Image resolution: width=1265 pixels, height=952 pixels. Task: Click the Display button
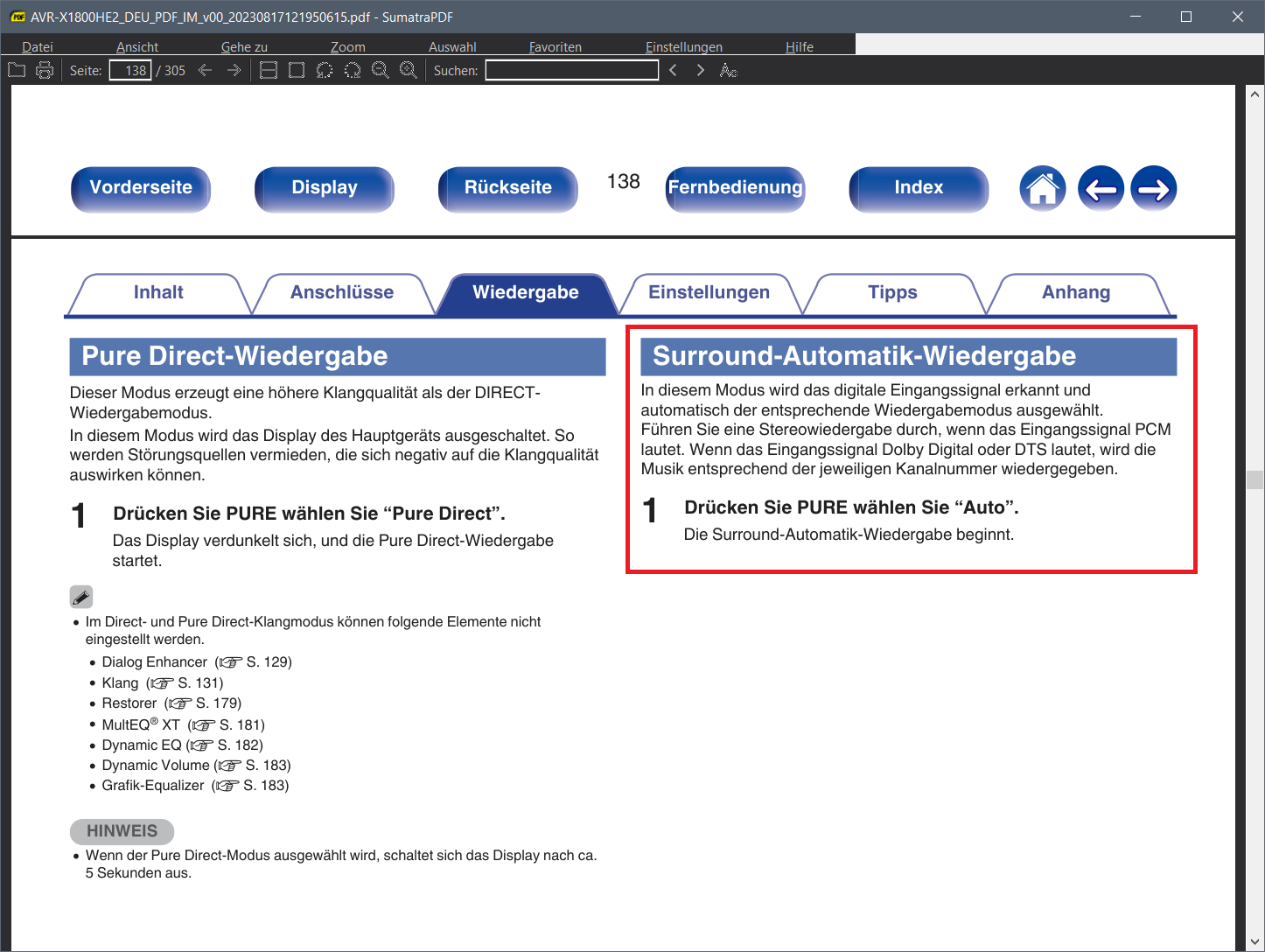point(325,188)
